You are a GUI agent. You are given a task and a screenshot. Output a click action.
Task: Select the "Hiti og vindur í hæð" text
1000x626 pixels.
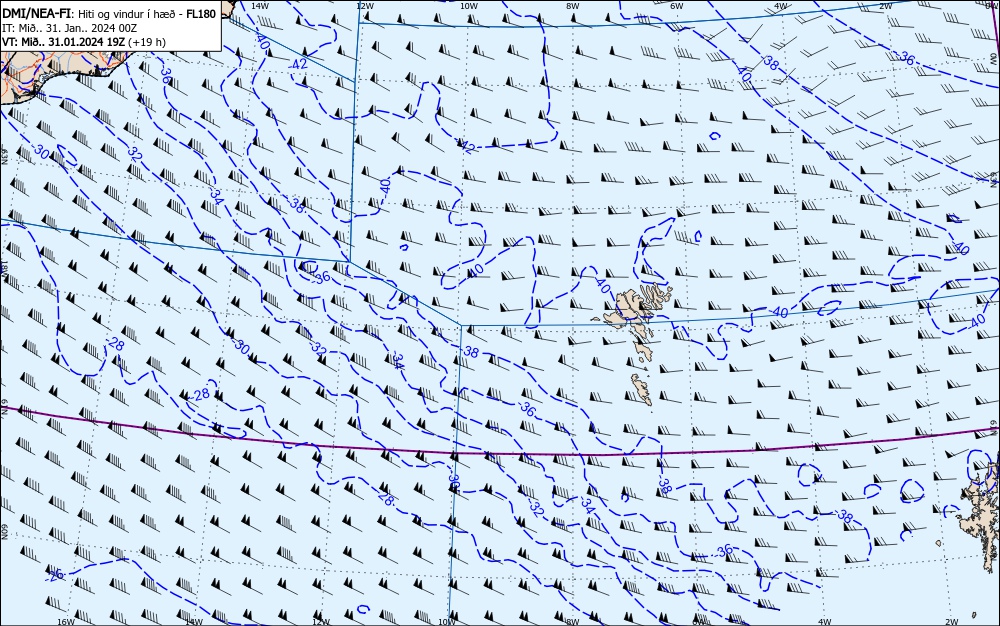tap(129, 14)
